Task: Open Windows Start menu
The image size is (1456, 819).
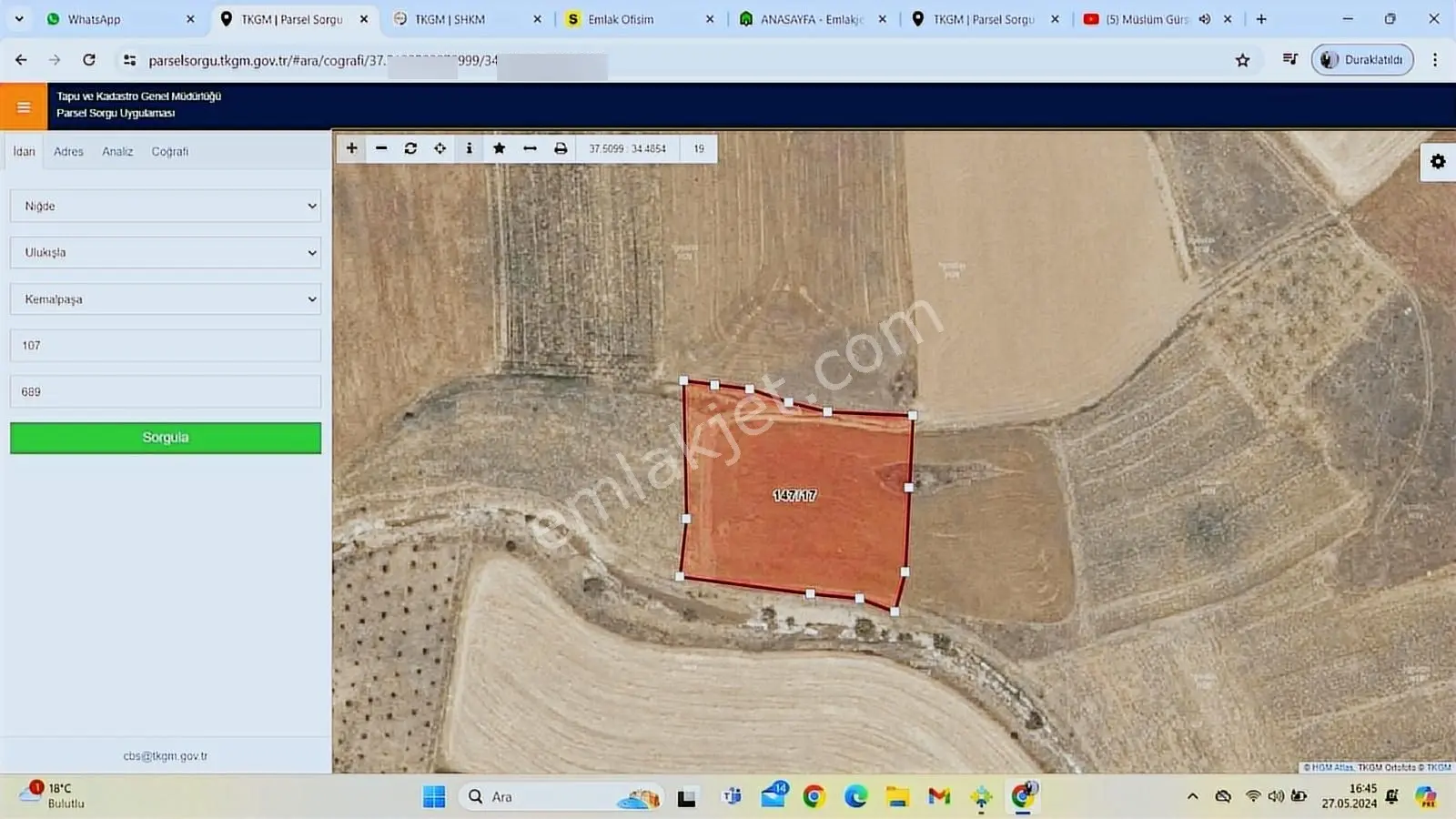Action: pyautogui.click(x=434, y=797)
